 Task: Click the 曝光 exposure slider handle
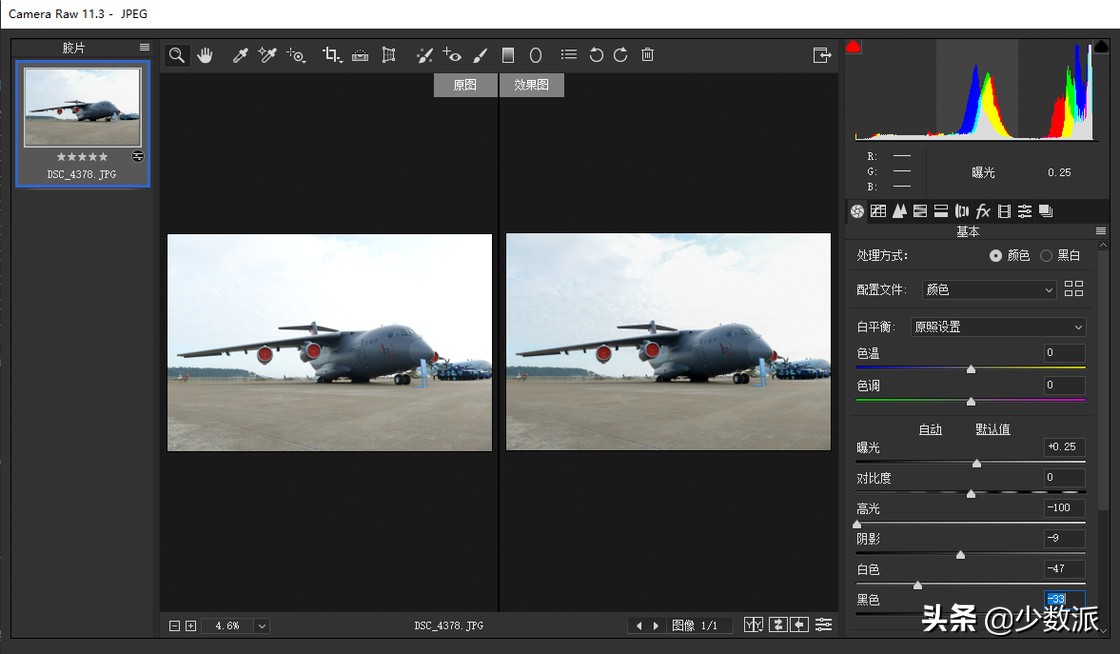[977, 463]
